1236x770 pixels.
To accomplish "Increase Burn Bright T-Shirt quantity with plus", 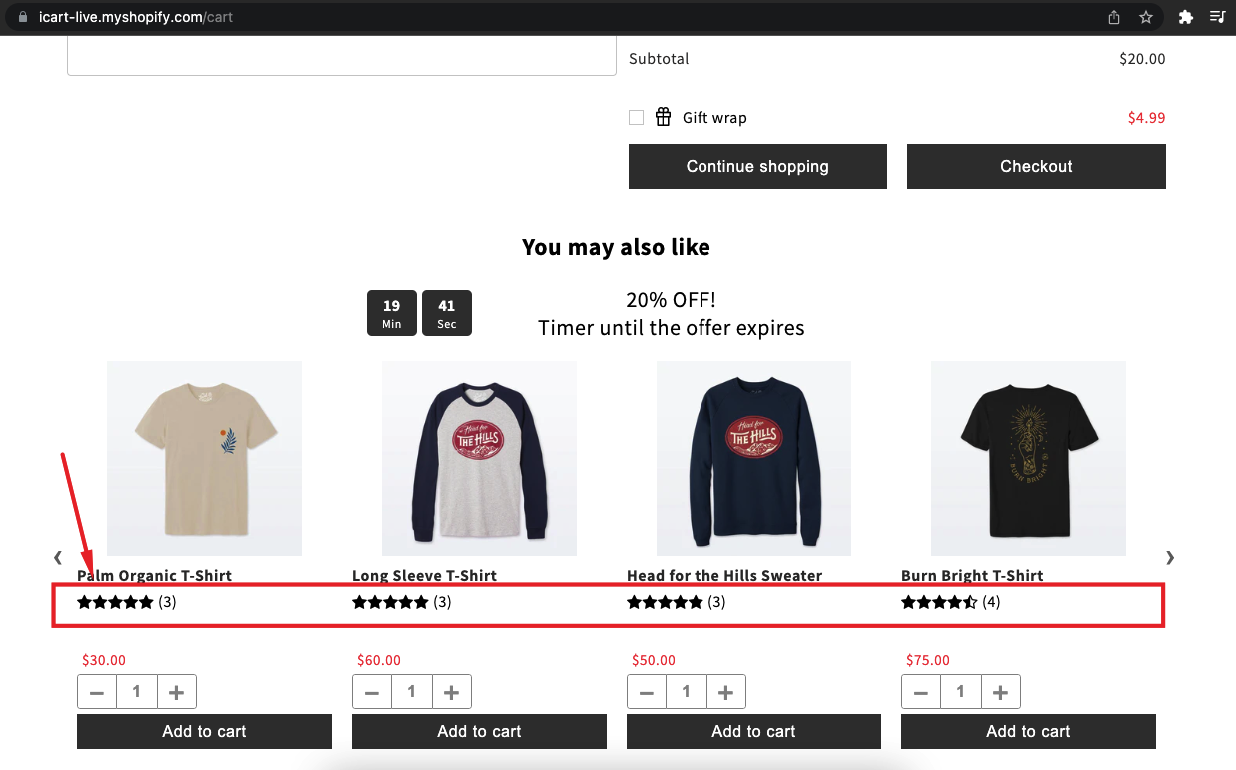I will click(1000, 692).
